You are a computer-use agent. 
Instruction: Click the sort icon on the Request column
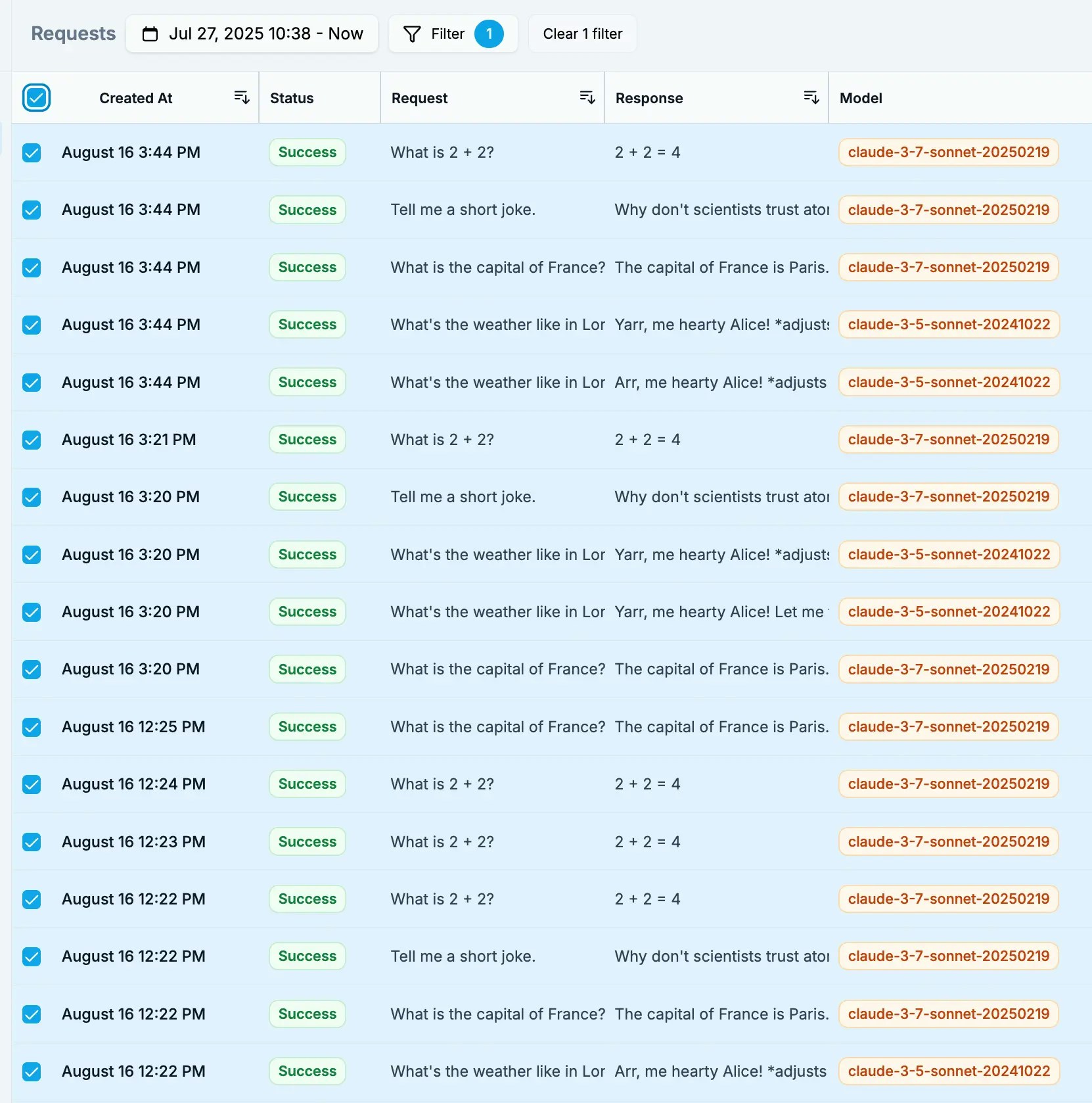click(x=587, y=97)
